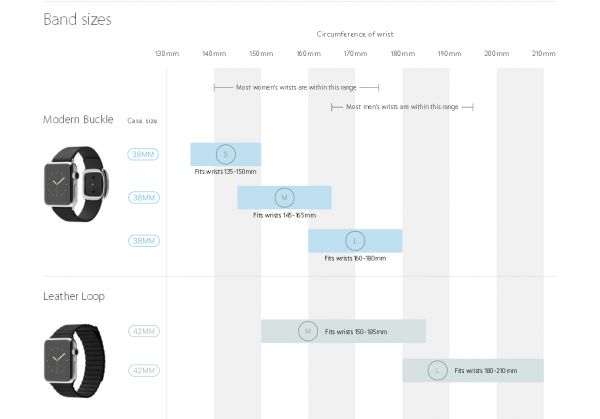600x419 pixels.
Task: Select the upper 42MM case size badge
Action: pos(144,331)
